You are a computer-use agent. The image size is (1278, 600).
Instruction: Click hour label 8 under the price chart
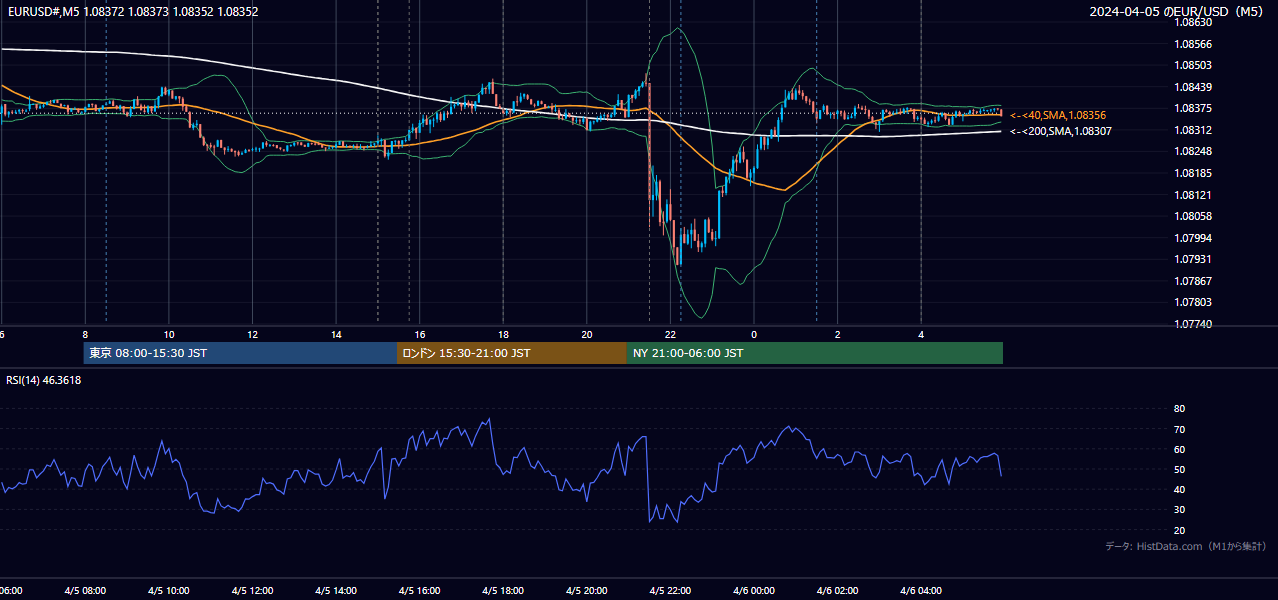pos(85,335)
